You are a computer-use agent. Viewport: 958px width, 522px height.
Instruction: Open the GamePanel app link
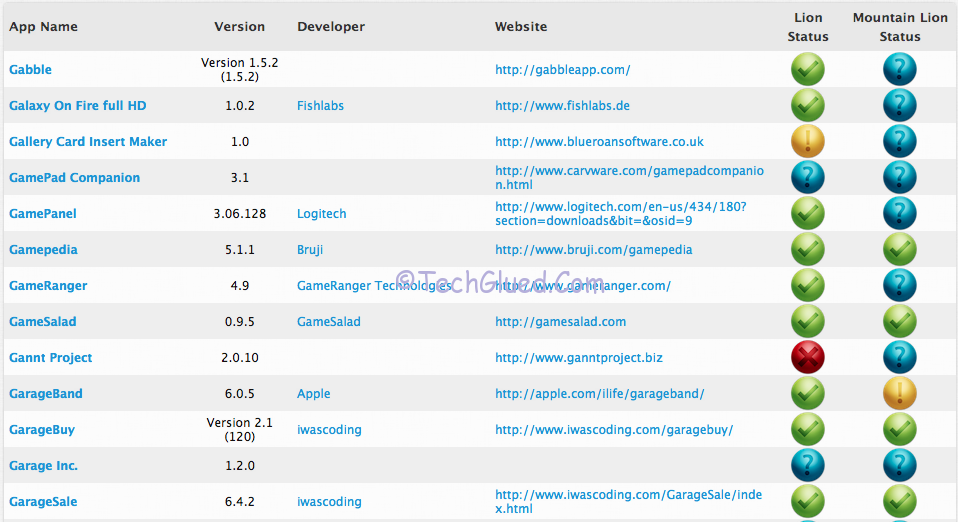tap(43, 214)
